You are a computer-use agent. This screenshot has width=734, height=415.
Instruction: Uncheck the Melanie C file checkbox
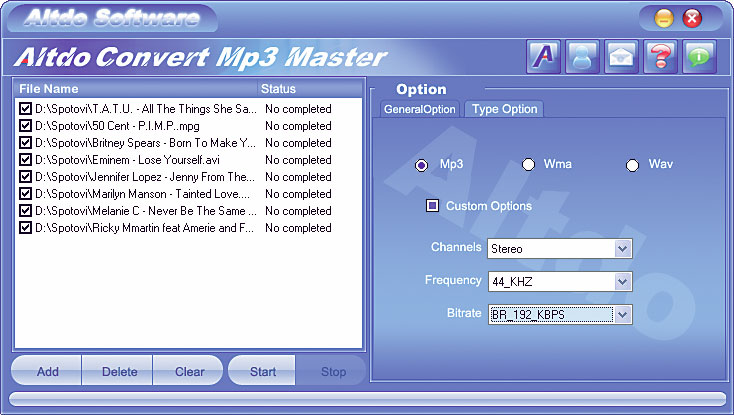pos(25,211)
